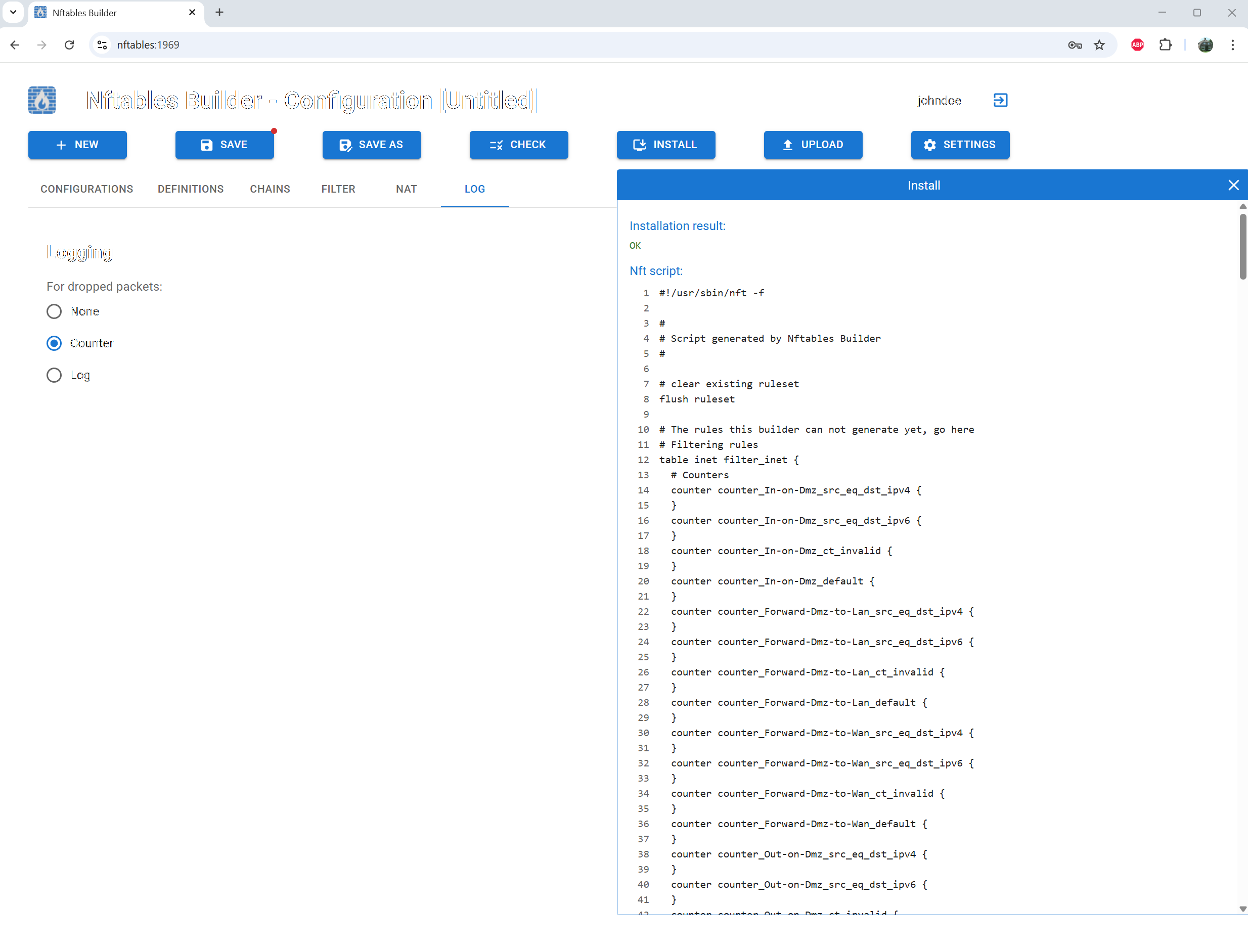Open site information settings in address bar
Viewport: 1248px width, 952px height.
[102, 45]
